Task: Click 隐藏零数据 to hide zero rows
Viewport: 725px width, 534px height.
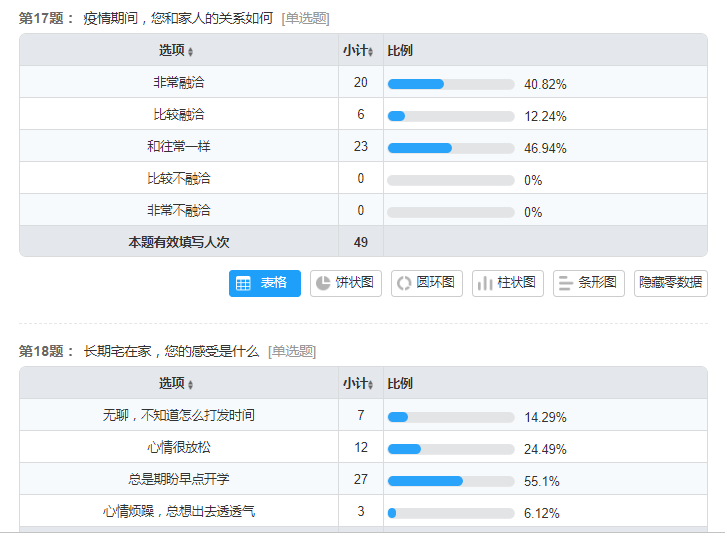Action: [x=670, y=283]
